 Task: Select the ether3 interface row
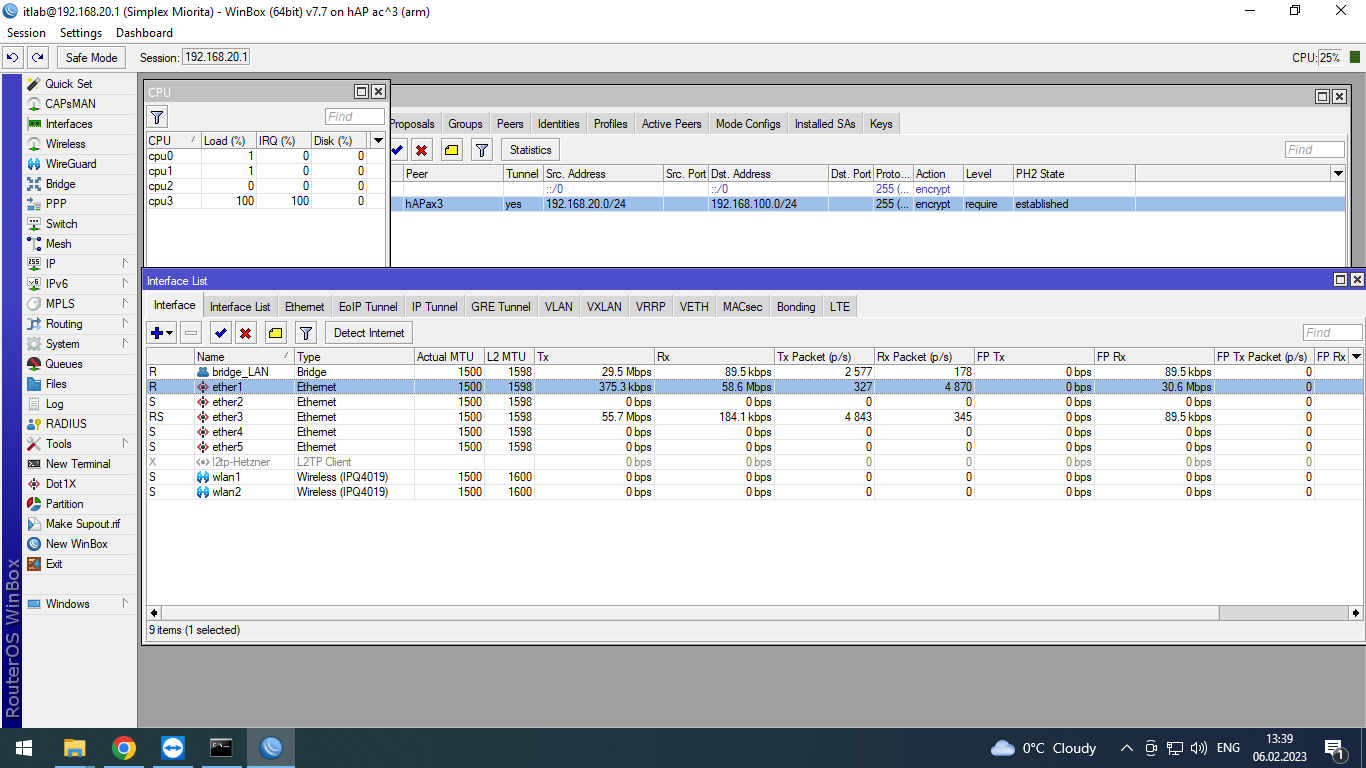755,417
